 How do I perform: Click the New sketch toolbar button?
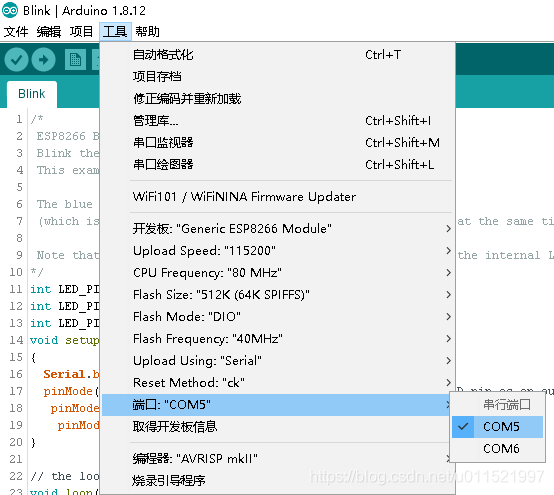[x=75, y=60]
